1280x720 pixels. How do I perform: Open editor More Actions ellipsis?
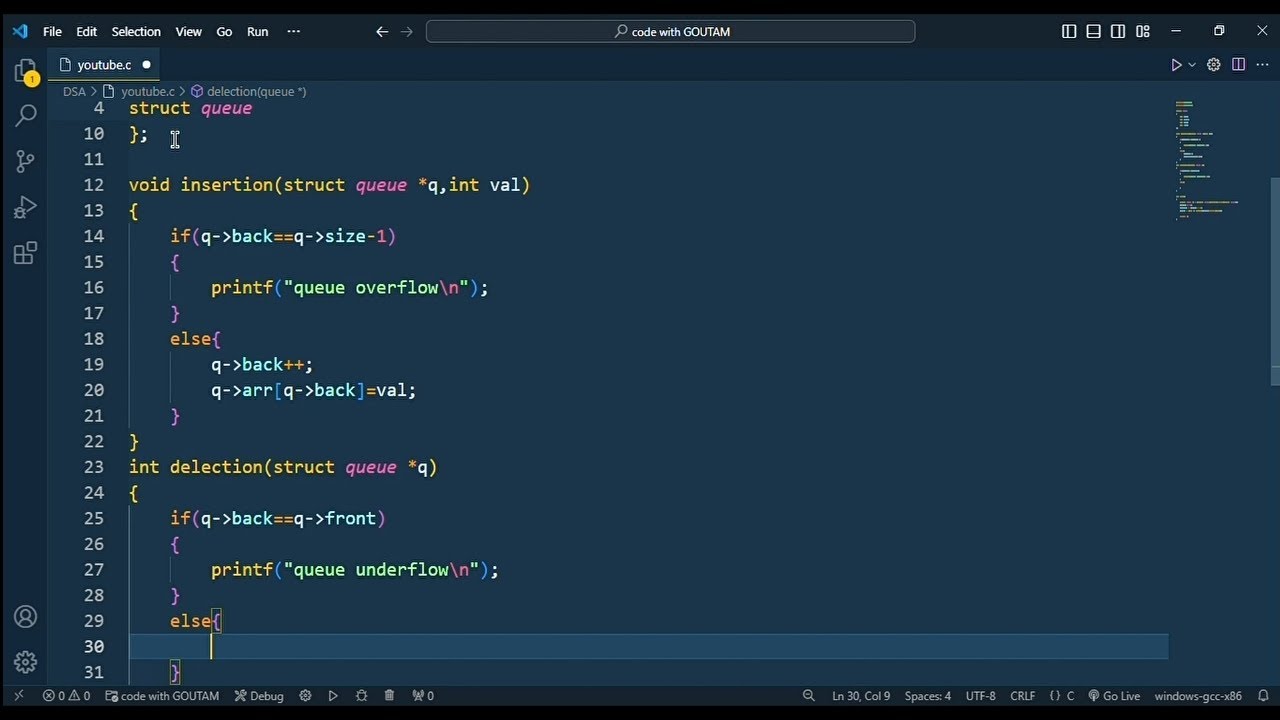pyautogui.click(x=1262, y=65)
